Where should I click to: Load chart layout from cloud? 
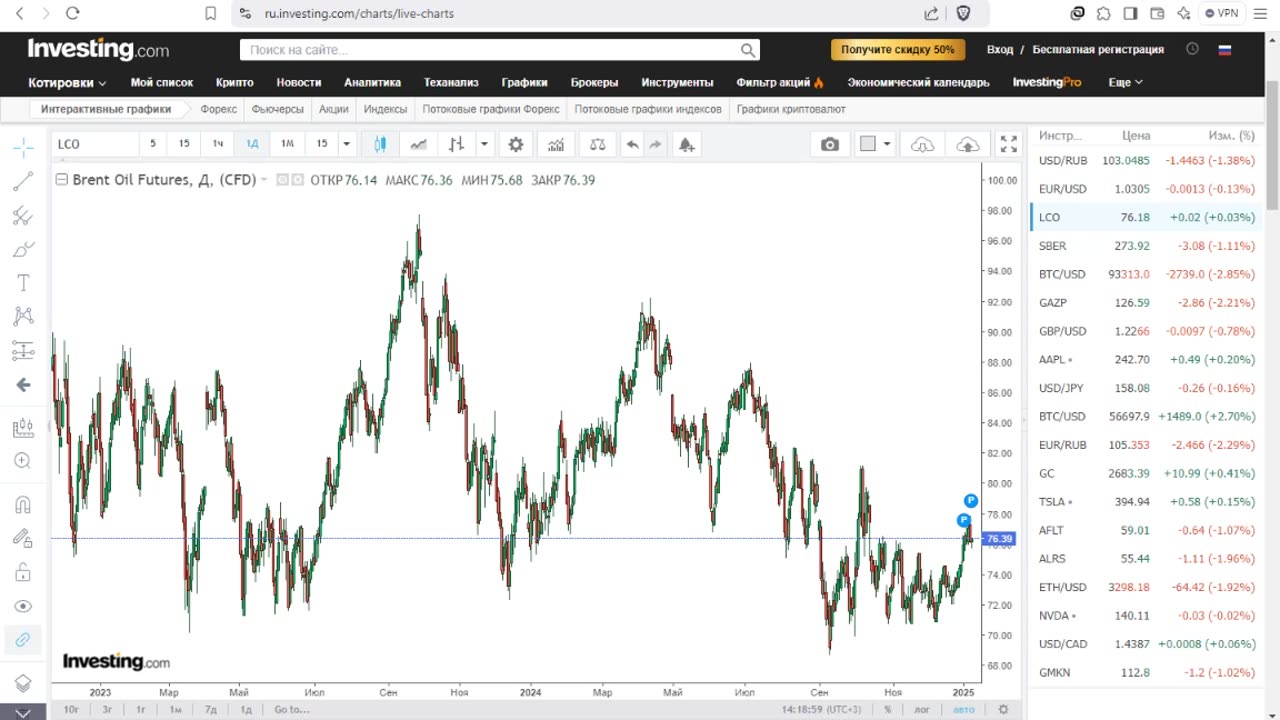pos(923,144)
